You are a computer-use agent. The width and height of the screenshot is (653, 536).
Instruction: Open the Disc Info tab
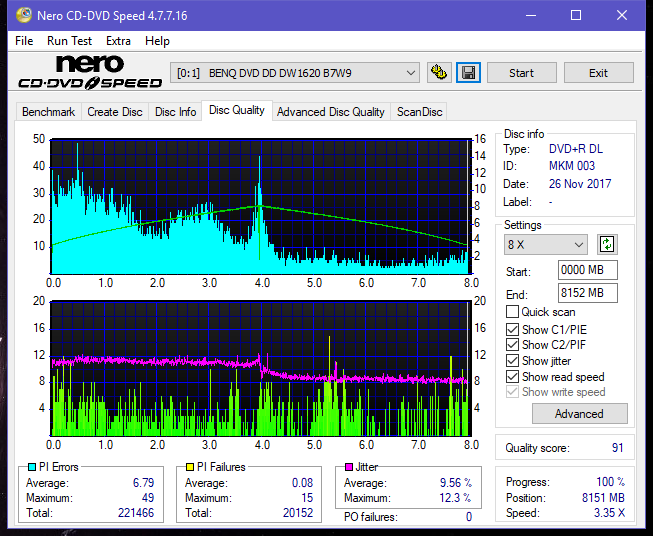pyautogui.click(x=175, y=112)
